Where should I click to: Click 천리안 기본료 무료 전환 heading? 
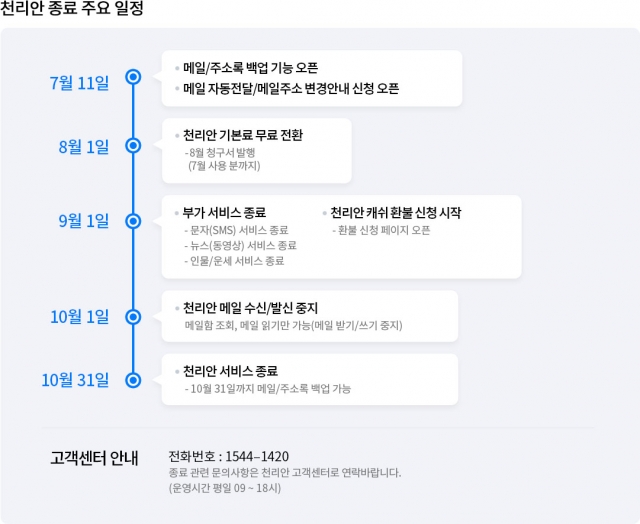click(x=243, y=135)
